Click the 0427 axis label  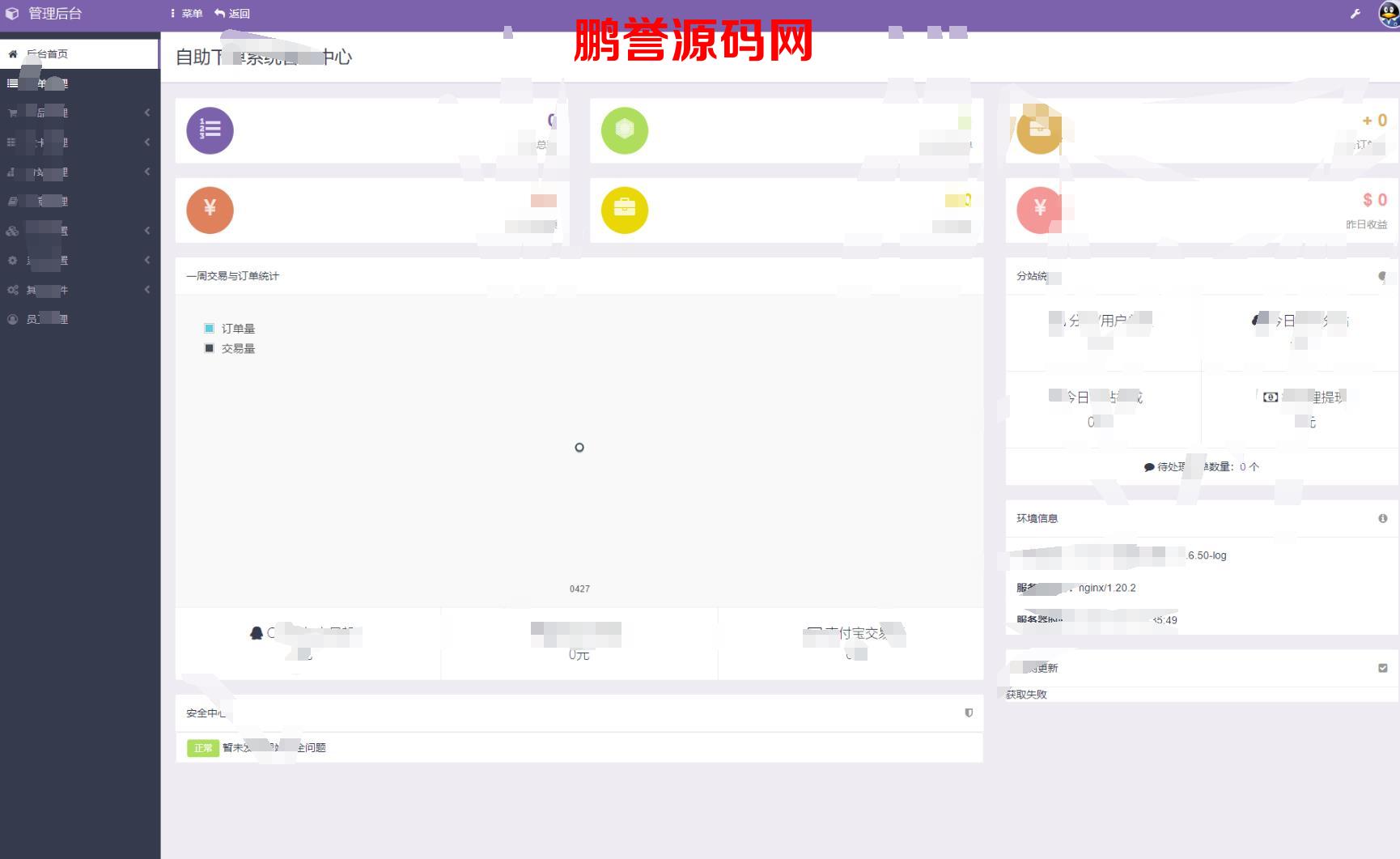[x=579, y=589]
